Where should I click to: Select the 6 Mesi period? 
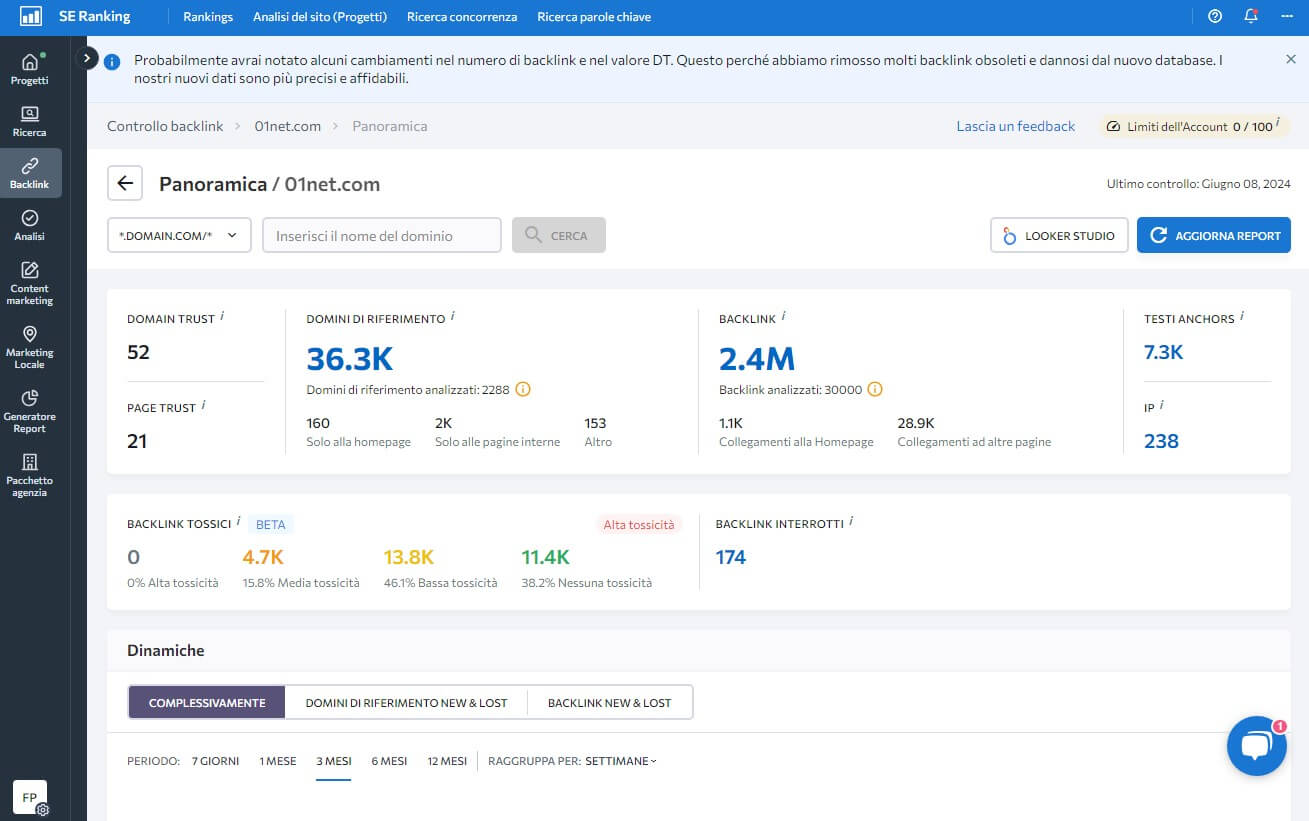pos(389,761)
